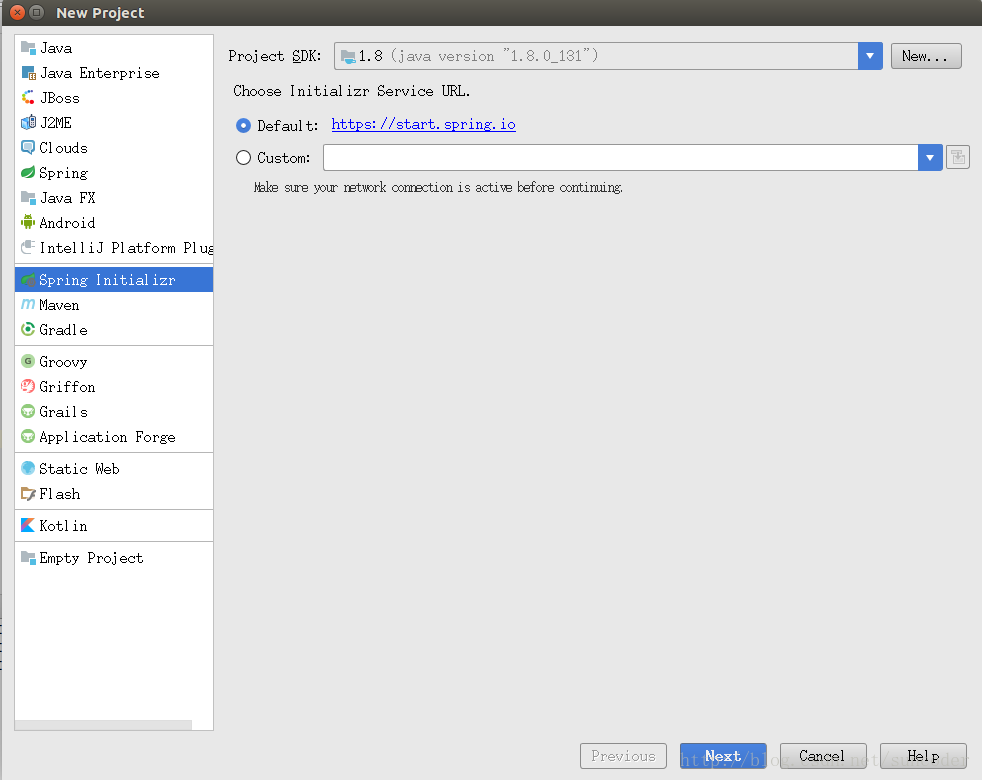982x780 pixels.
Task: Click inside the Custom URL text field
Action: [x=621, y=157]
